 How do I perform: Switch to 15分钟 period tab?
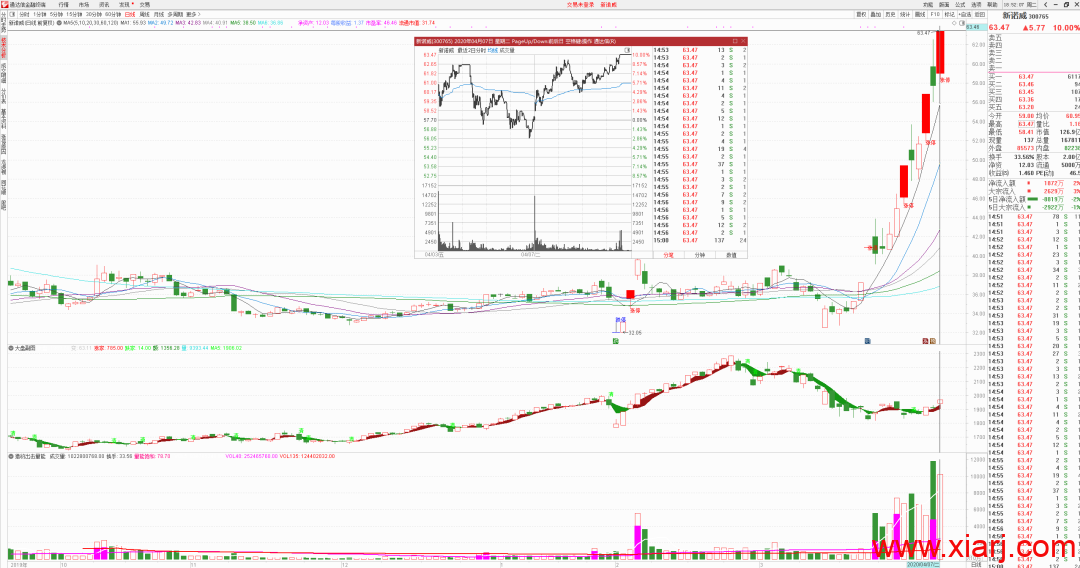74,14
